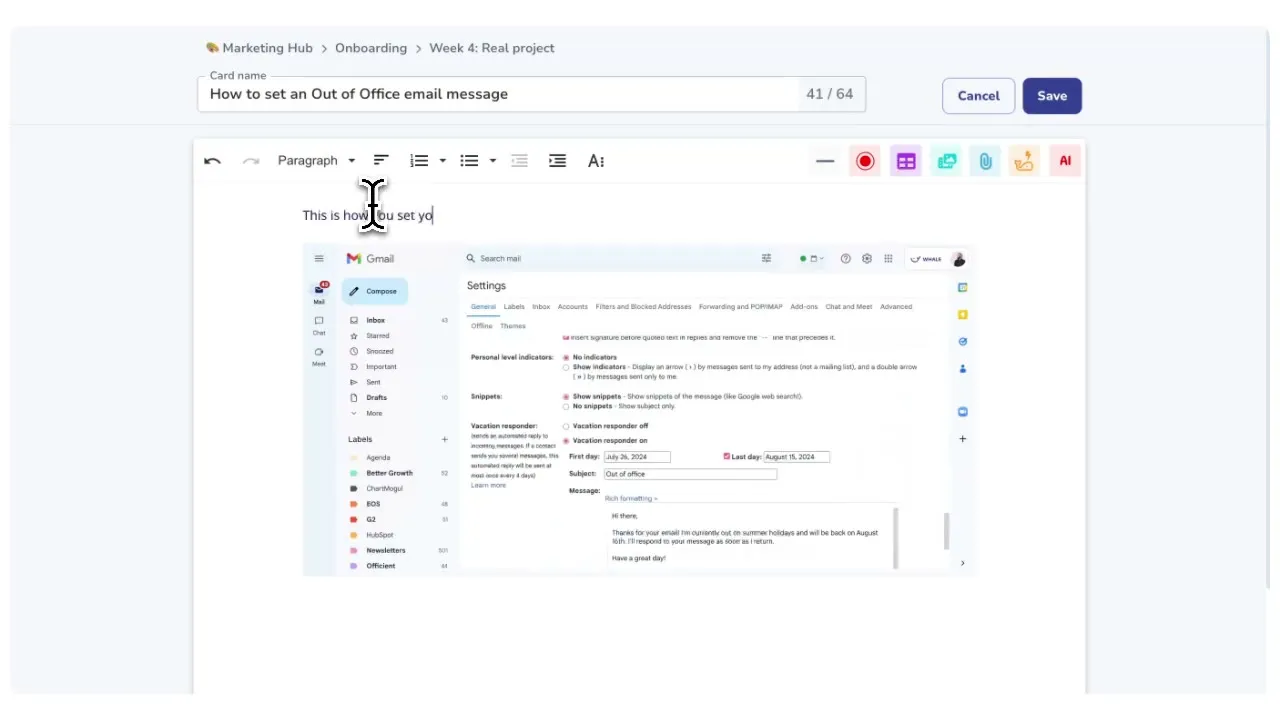The height and width of the screenshot is (720, 1280).
Task: Click the General settings tab in Gmail screenshot
Action: pyautogui.click(x=483, y=307)
